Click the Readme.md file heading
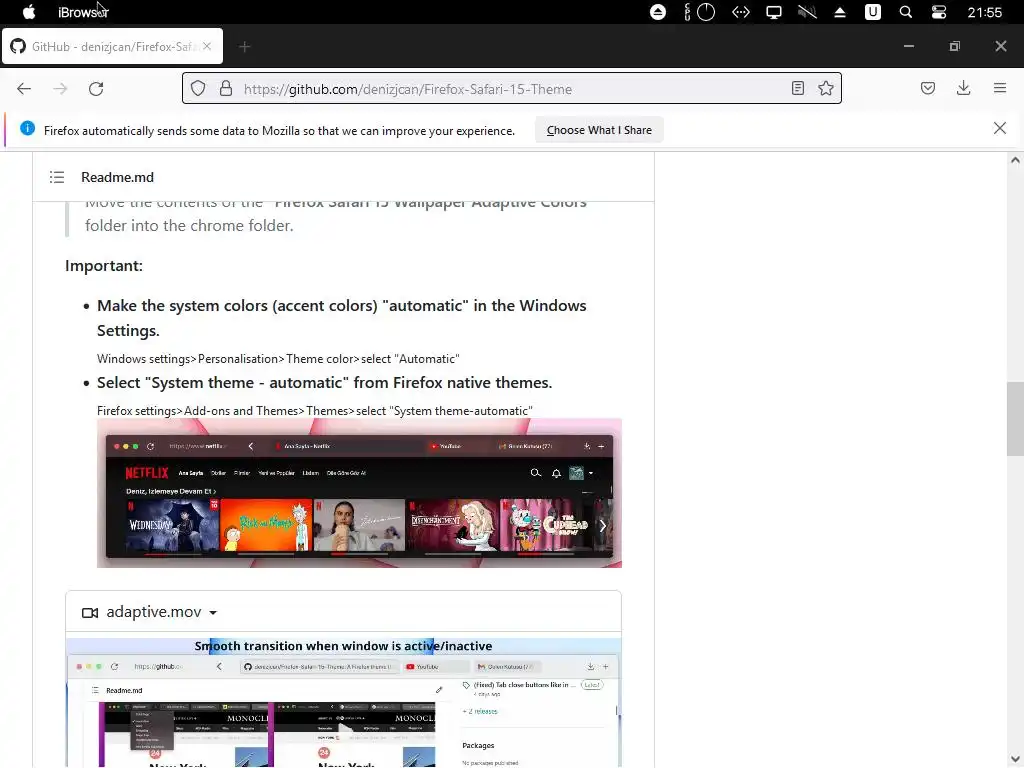Viewport: 1024px width, 768px height. [118, 177]
